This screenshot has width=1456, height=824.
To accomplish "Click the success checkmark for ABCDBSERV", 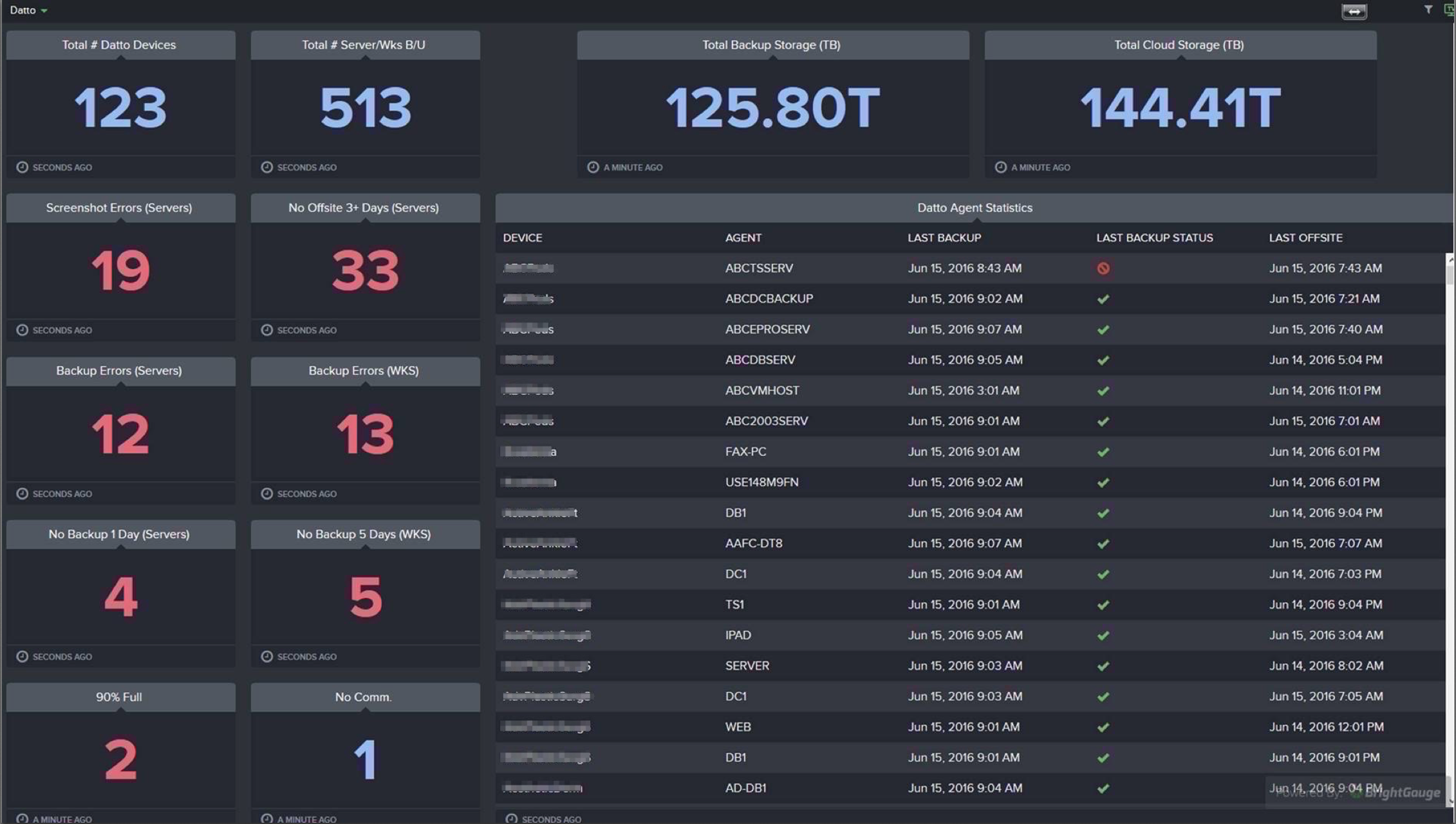I will click(1103, 360).
